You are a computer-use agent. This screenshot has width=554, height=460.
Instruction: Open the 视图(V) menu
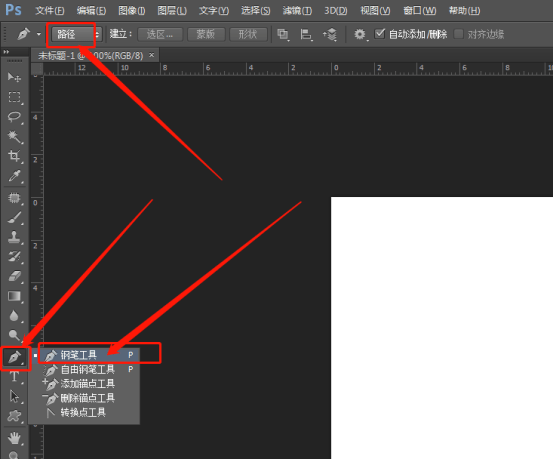tap(375, 11)
